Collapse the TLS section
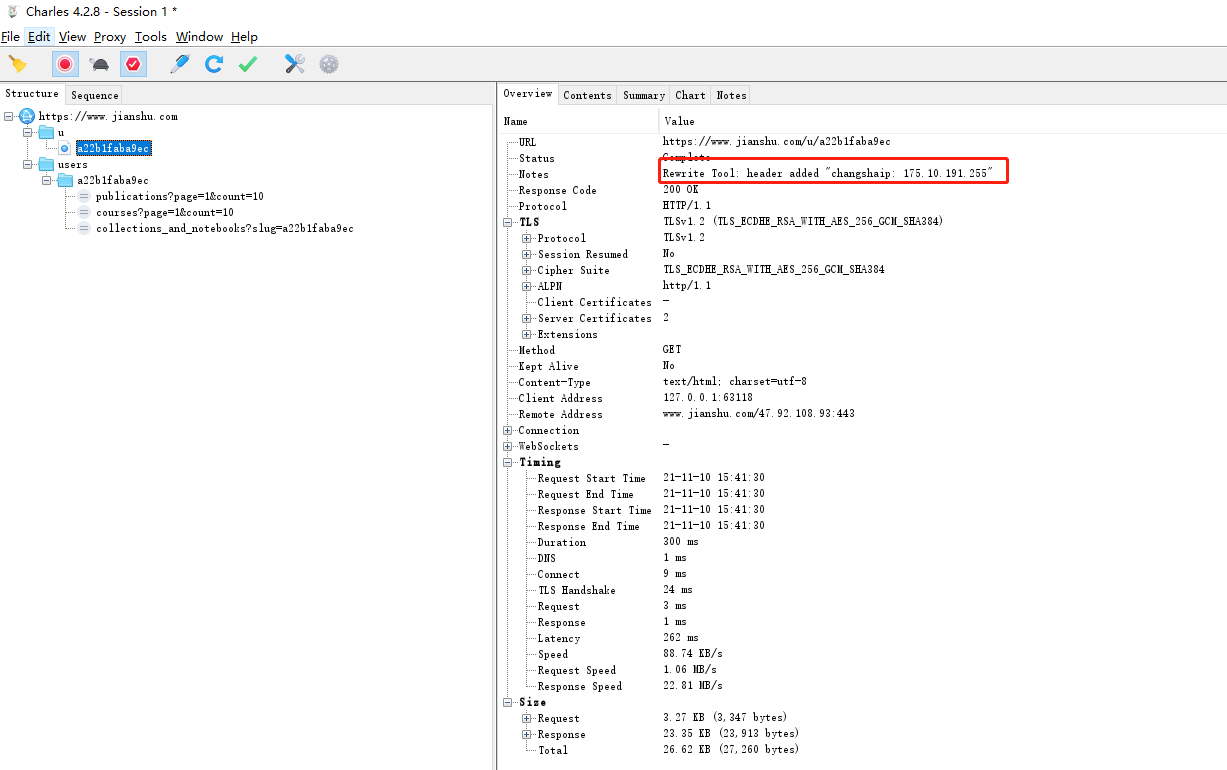Screen dimensions: 1227x770 click(508, 222)
